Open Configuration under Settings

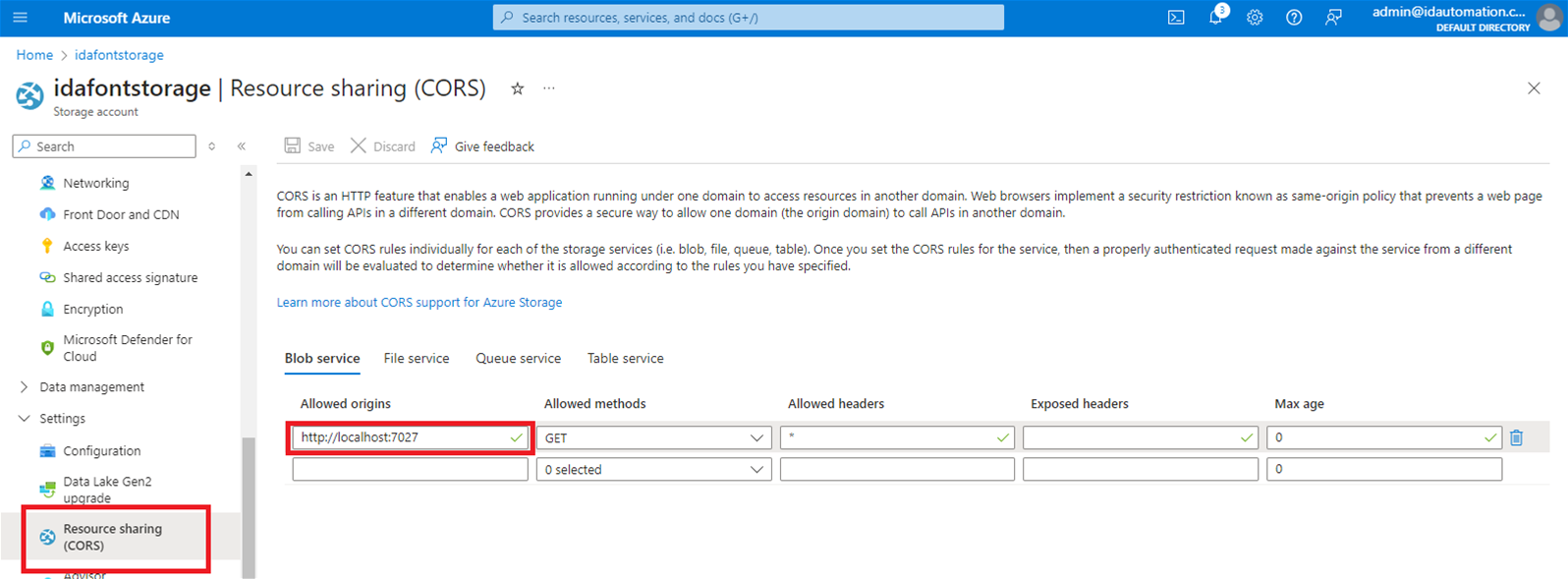[102, 451]
